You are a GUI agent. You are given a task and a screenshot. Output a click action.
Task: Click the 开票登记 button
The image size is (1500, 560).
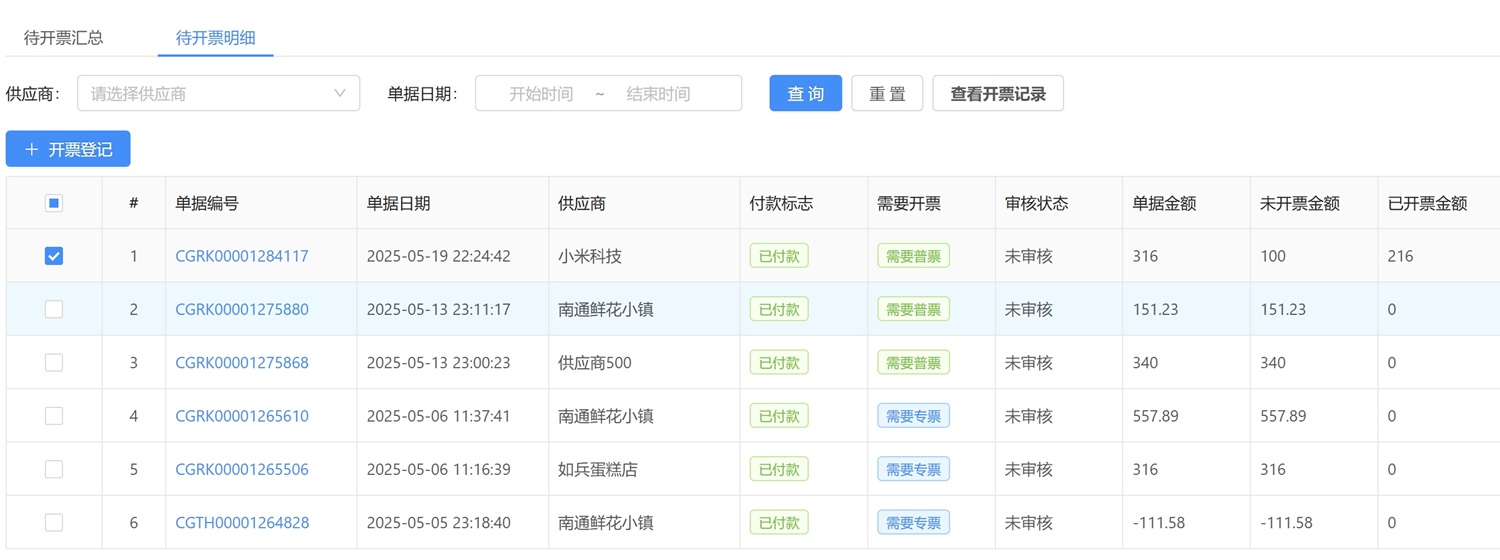(68, 149)
